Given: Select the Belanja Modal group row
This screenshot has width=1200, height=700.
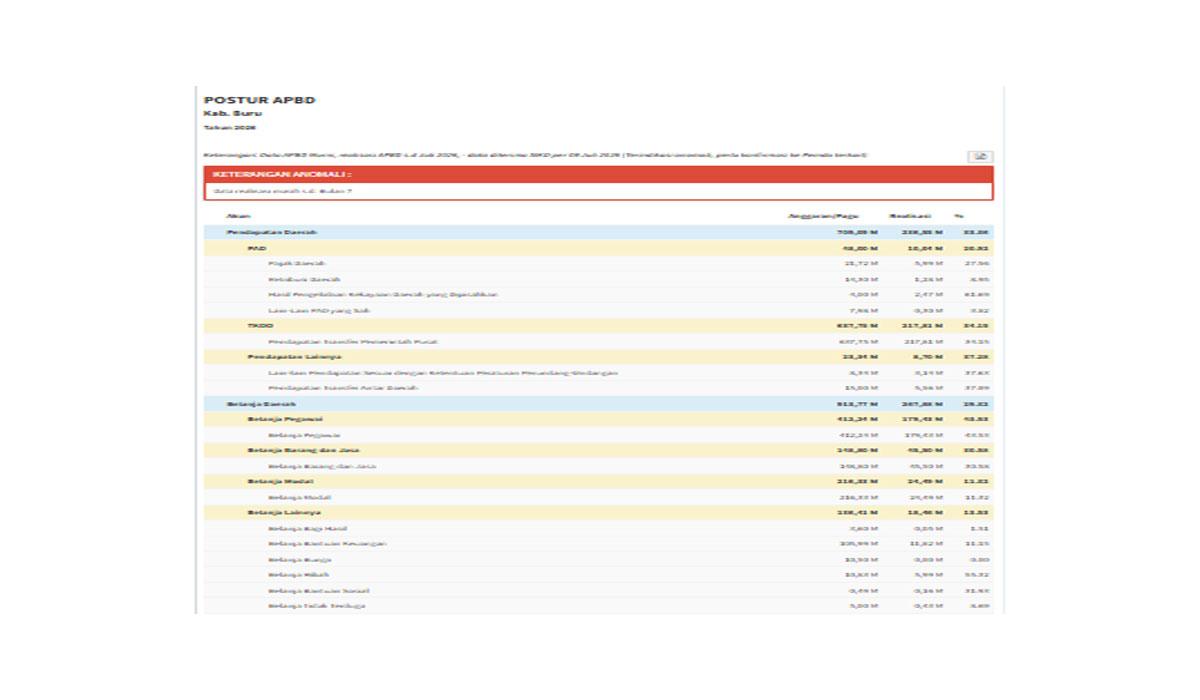Looking at the screenshot, I should [x=599, y=481].
